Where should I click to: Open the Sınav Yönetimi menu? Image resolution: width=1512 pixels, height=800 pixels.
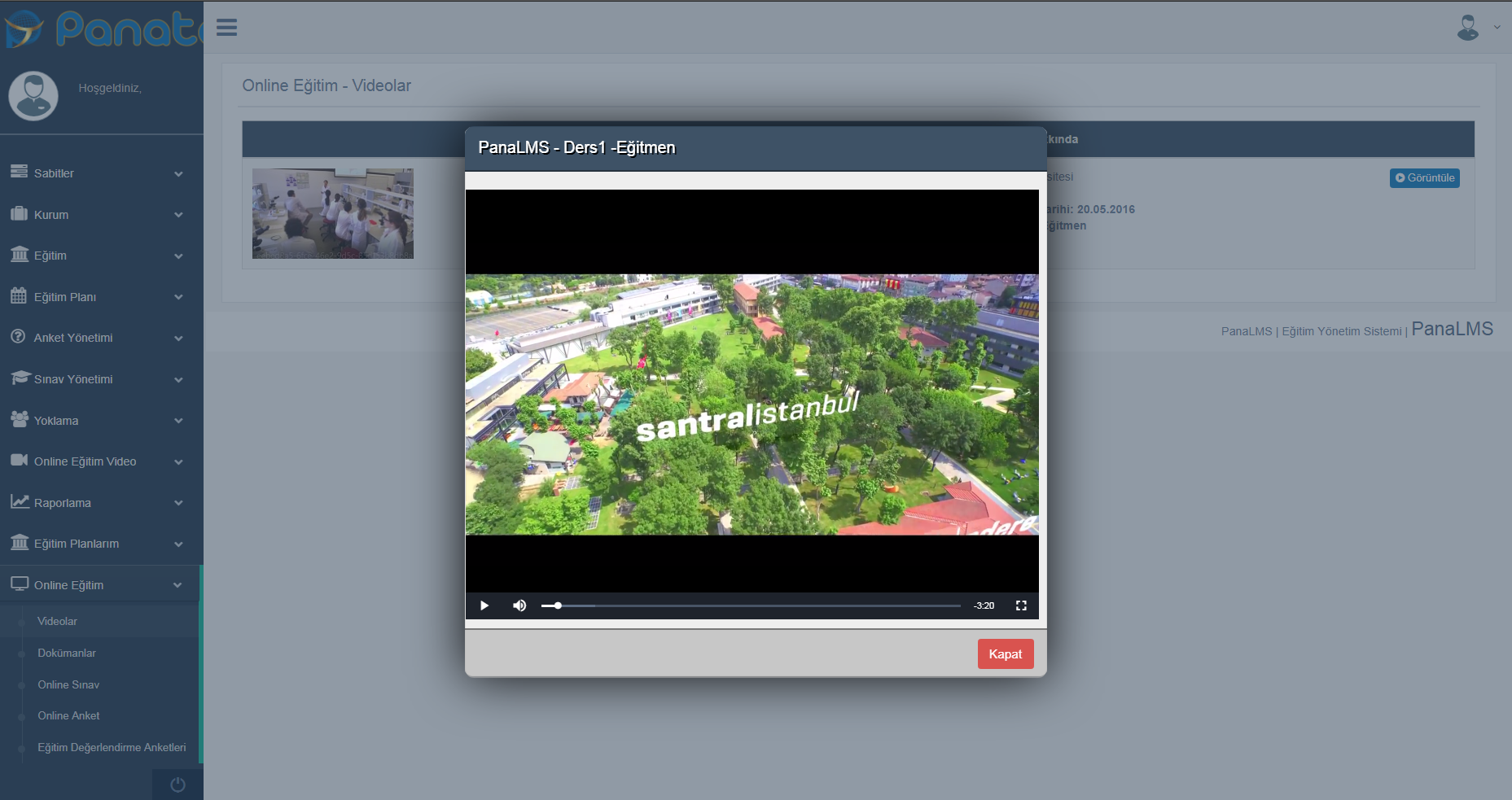point(73,379)
